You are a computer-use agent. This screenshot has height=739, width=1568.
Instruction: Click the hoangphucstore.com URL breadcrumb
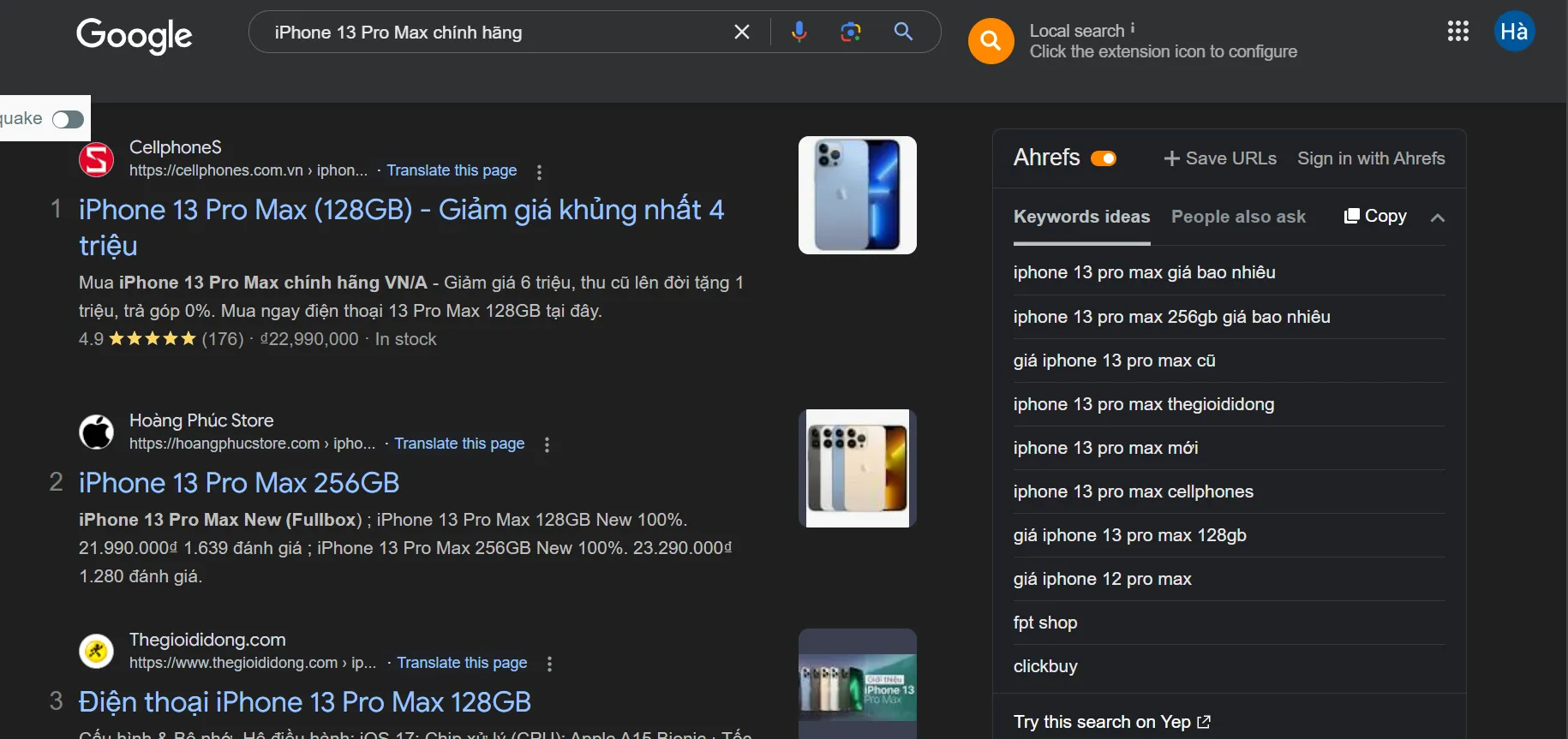[252, 444]
